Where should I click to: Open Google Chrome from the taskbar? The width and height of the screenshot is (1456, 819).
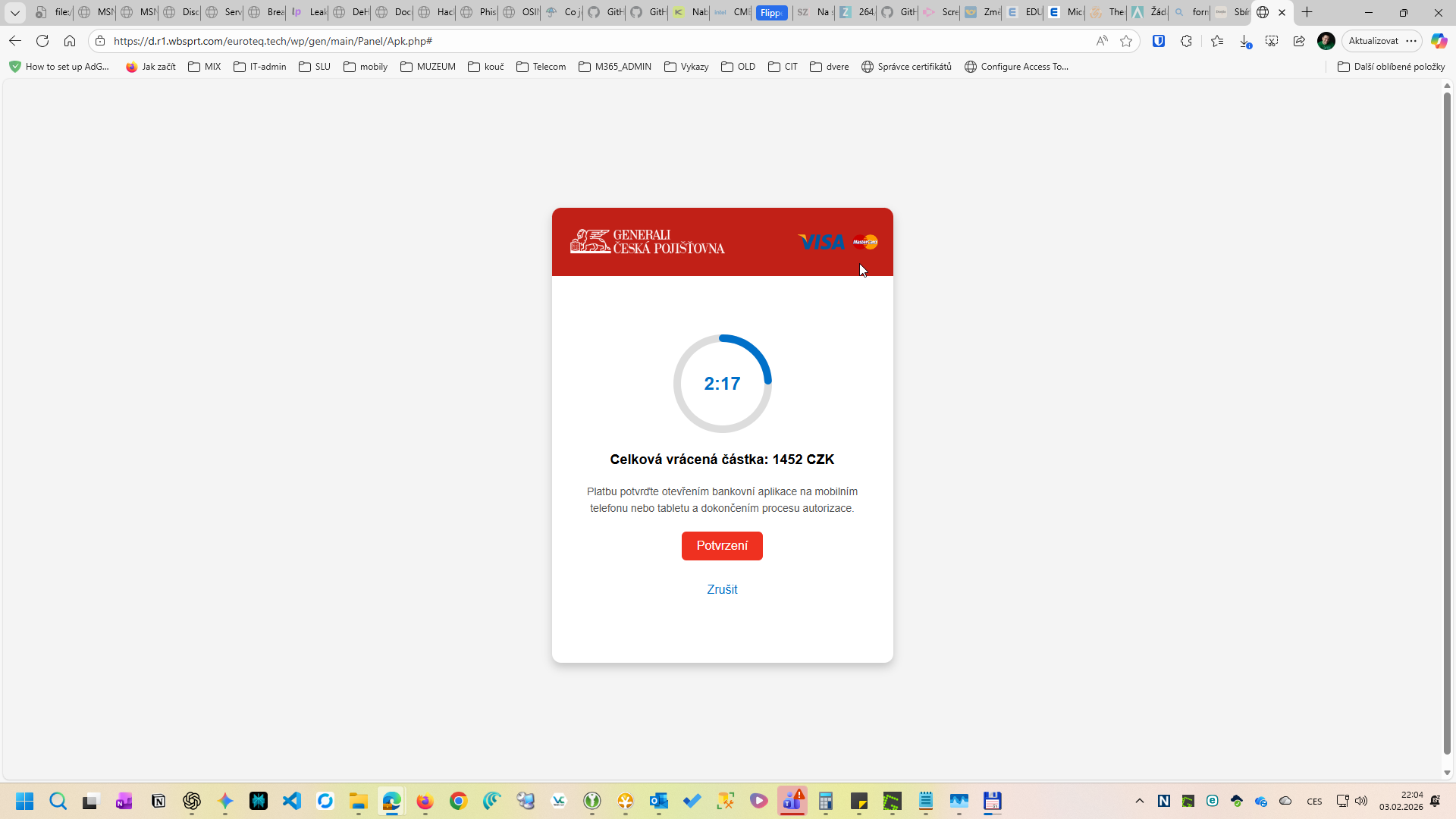click(459, 801)
